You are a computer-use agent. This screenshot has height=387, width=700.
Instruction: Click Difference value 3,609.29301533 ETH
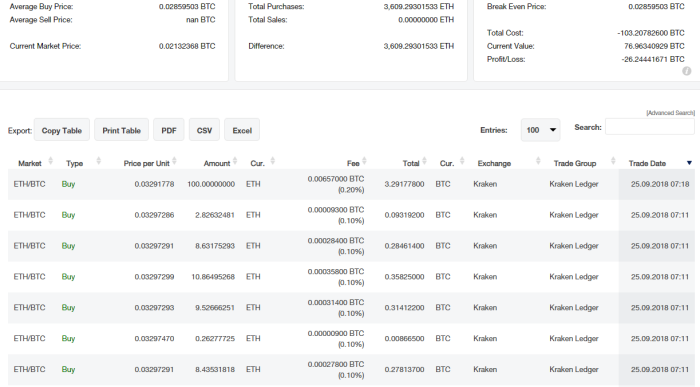pyautogui.click(x=419, y=46)
